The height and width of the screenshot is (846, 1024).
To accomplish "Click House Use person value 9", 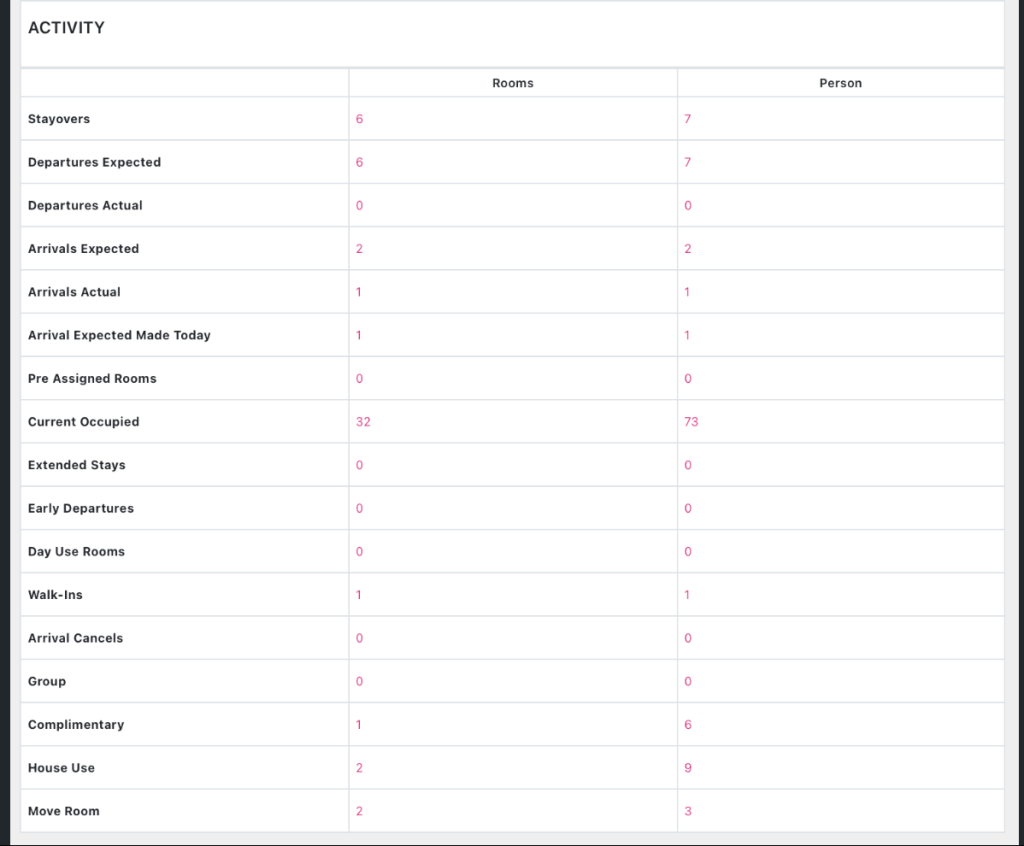I will pos(687,768).
